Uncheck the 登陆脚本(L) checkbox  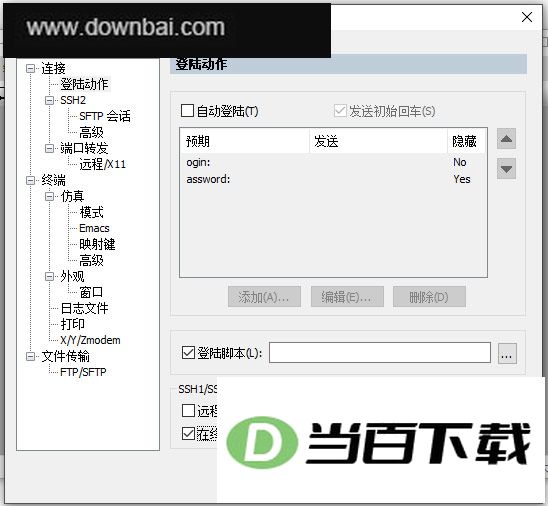(x=188, y=353)
